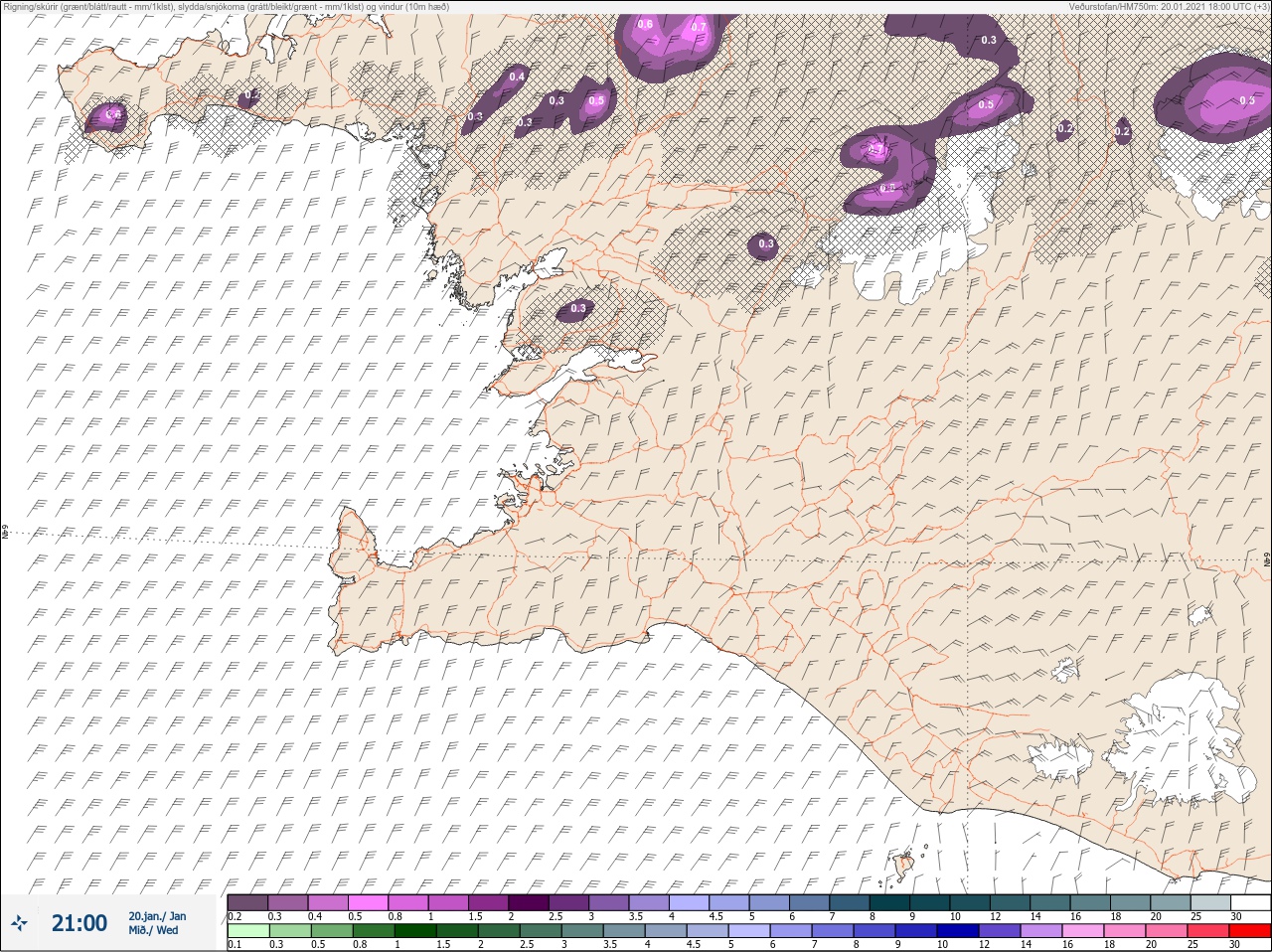Image resolution: width=1272 pixels, height=952 pixels.
Task: Select the dark purple upper legend swatch at 2
Action: pyautogui.click(x=530, y=902)
